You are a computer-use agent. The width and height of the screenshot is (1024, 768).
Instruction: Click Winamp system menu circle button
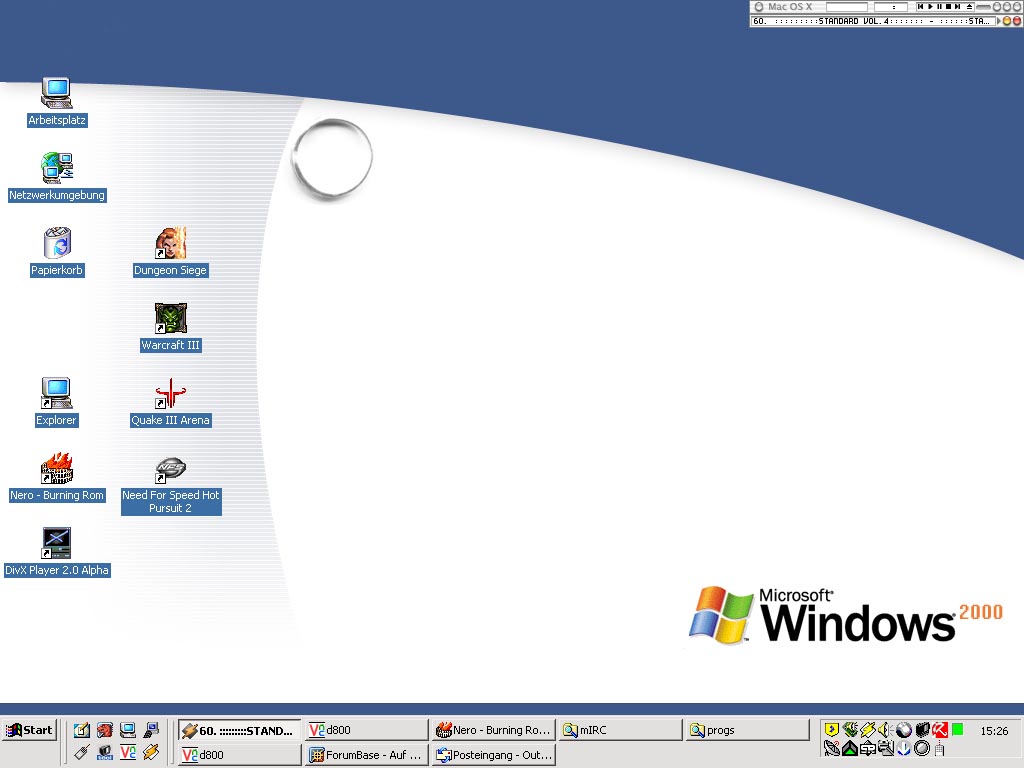(x=758, y=7)
